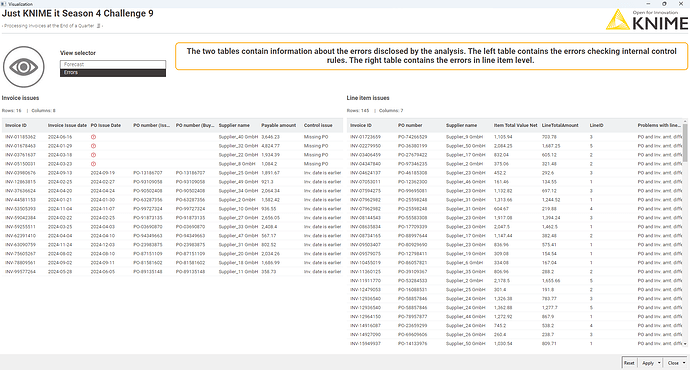Click the PO number (Buy... column header
The image size is (690, 370).
tap(195, 125)
